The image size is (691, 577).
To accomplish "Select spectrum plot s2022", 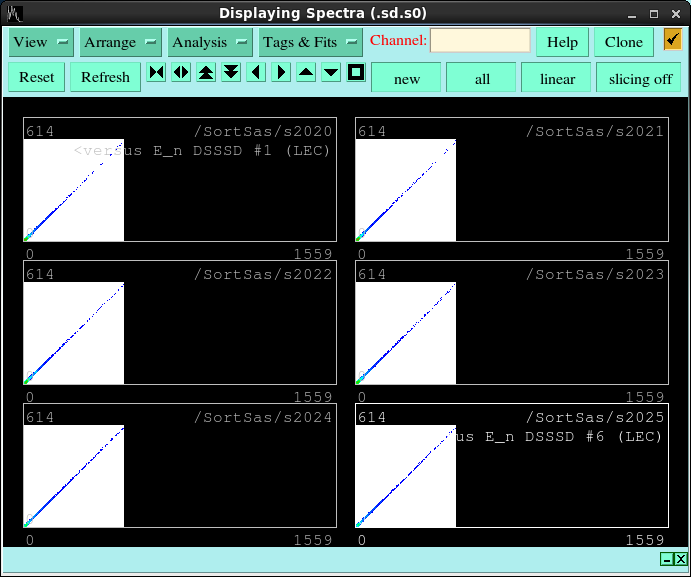I will tap(180, 323).
